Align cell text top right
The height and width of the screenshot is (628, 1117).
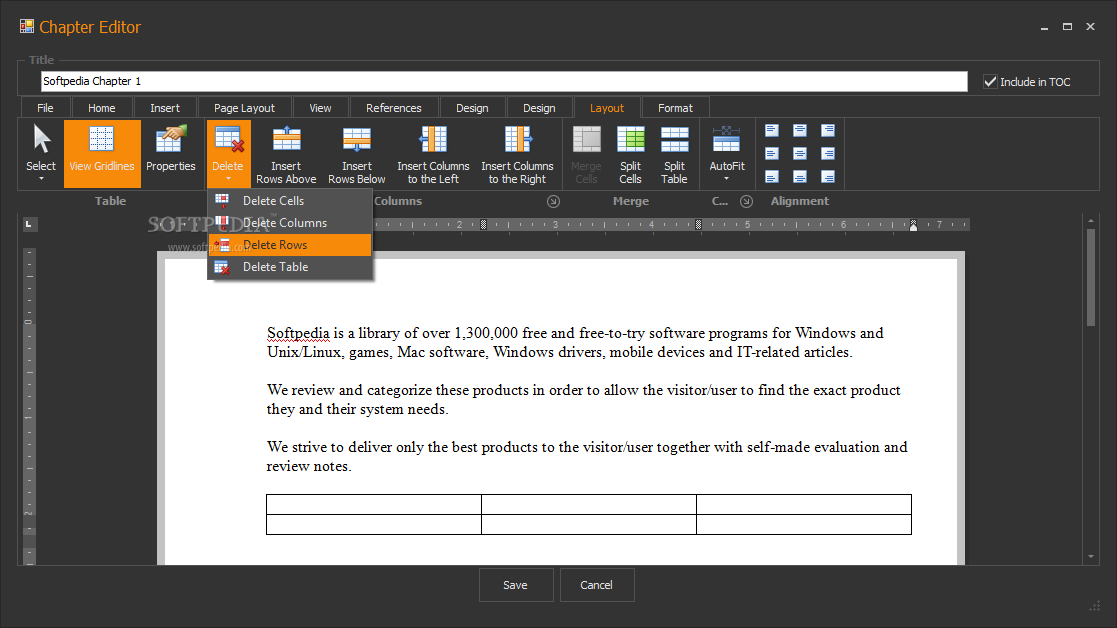[x=828, y=130]
